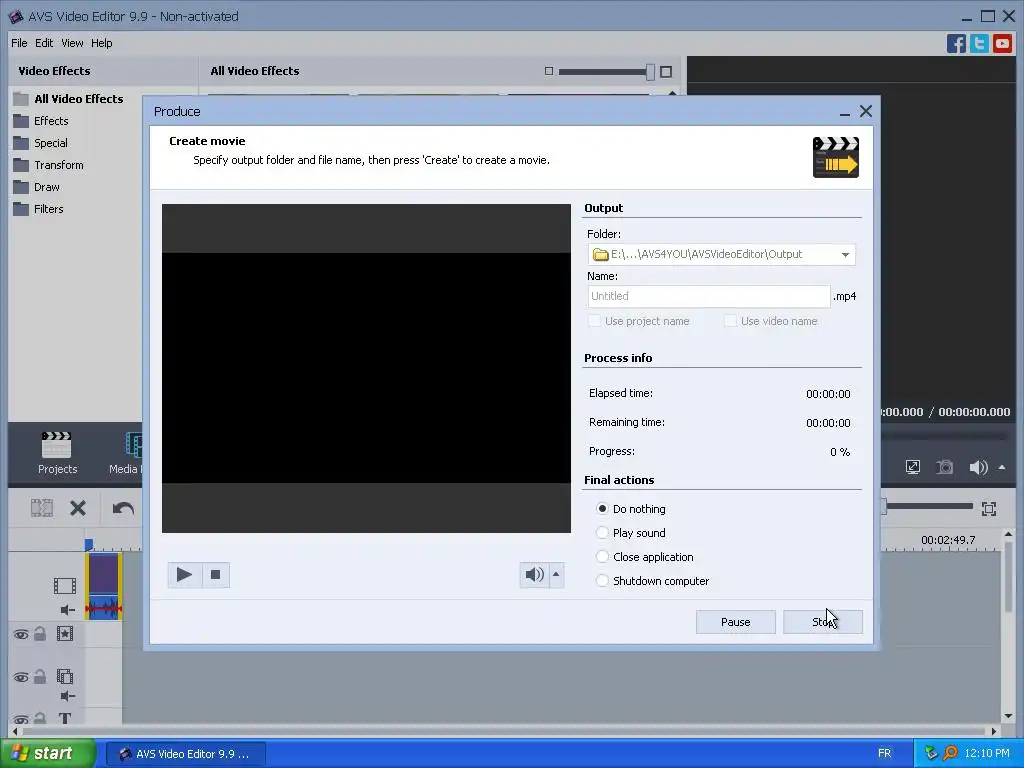Click the speaker icon below the overlay track

(67, 696)
